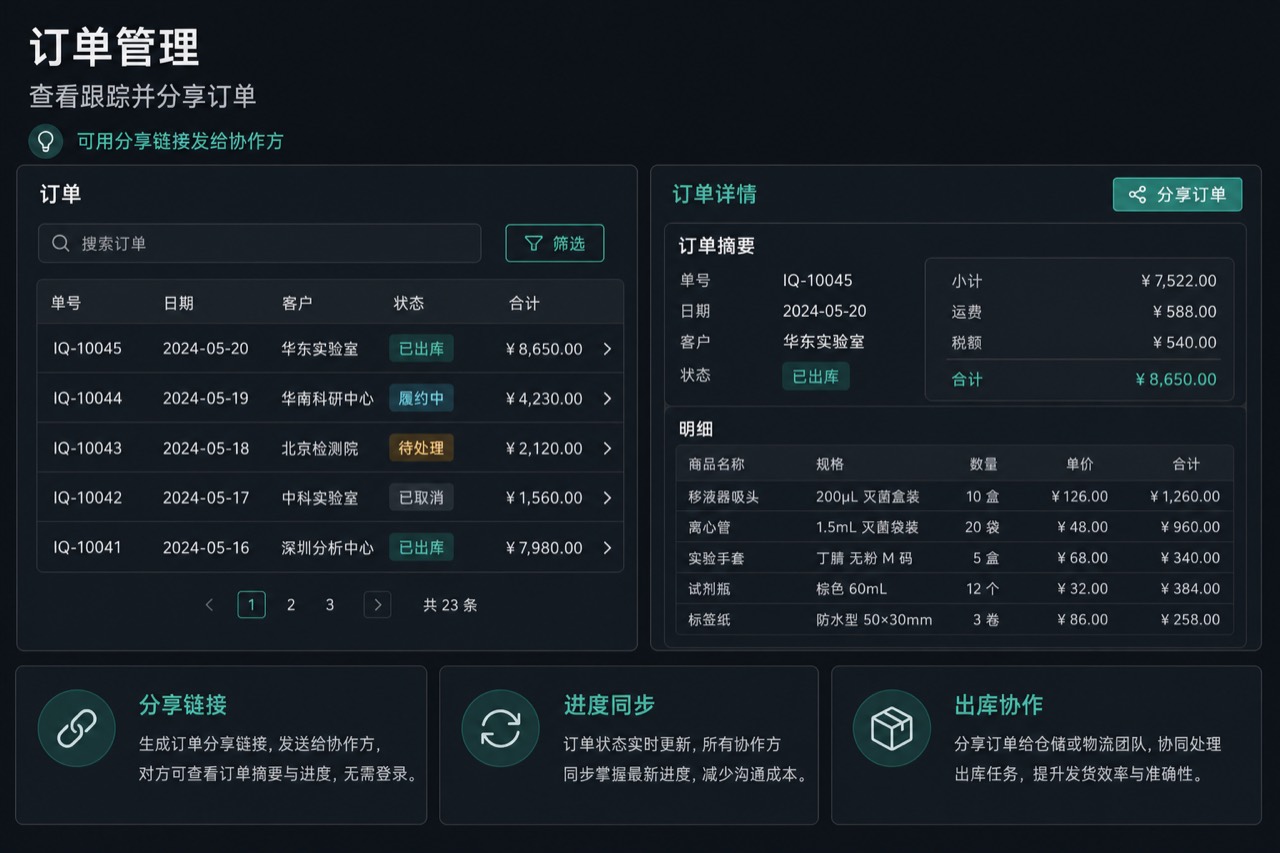The width and height of the screenshot is (1280, 853).
Task: Click the 规格 column header
Action: point(830,464)
